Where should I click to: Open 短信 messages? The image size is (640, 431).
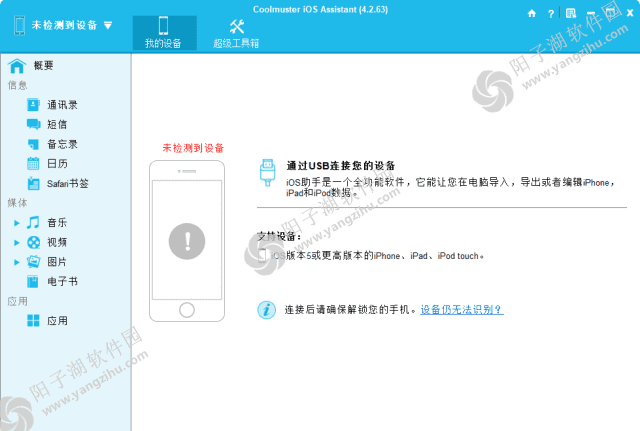point(57,124)
